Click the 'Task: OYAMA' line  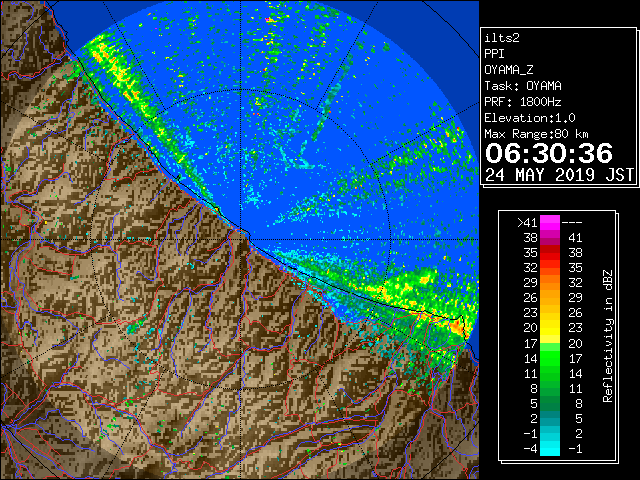pyautogui.click(x=523, y=86)
